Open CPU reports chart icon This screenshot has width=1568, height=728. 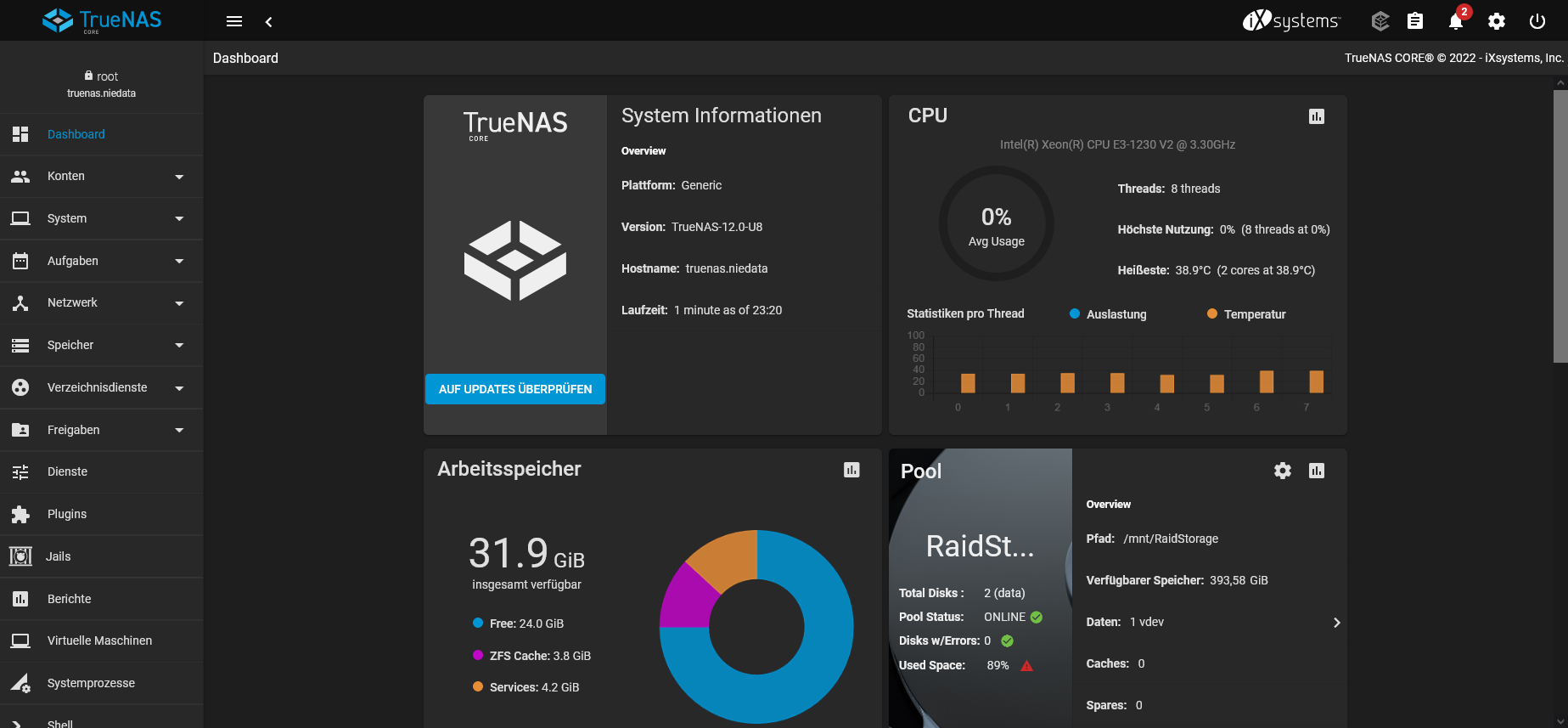[1317, 116]
